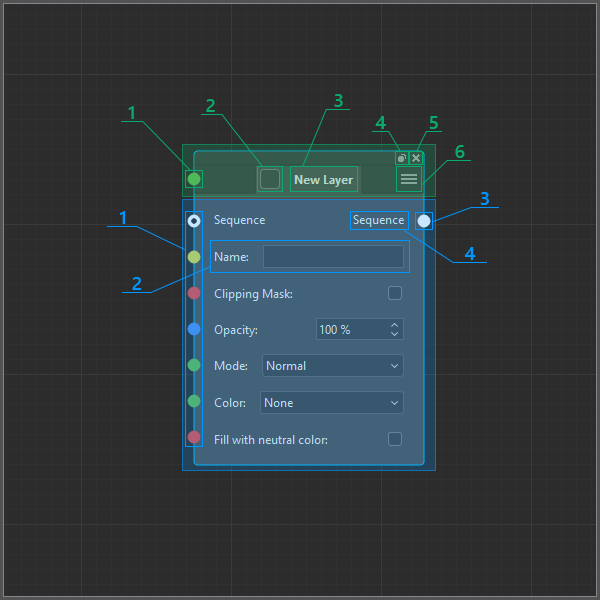600x600 pixels.
Task: Expand the Color dropdown set to None
Action: coord(332,403)
